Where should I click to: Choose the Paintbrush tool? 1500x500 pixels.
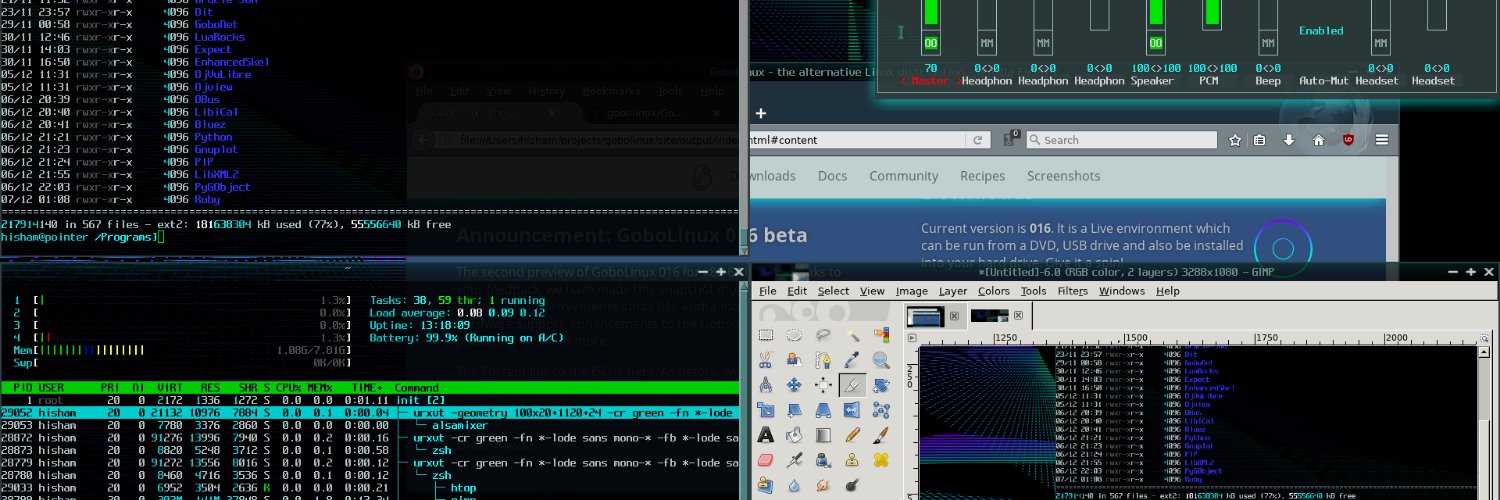[x=881, y=435]
